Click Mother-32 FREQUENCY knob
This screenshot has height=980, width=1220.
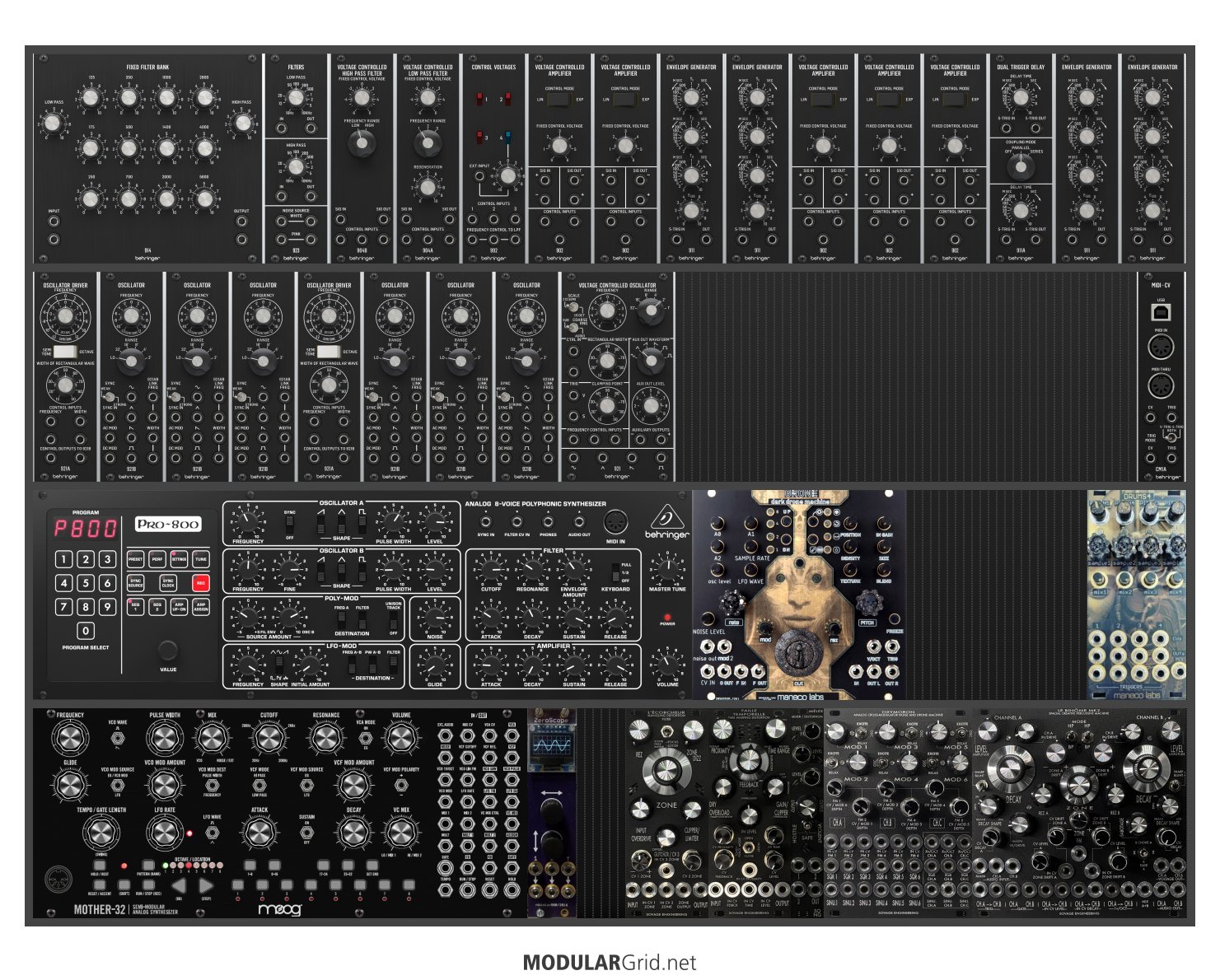tap(70, 736)
